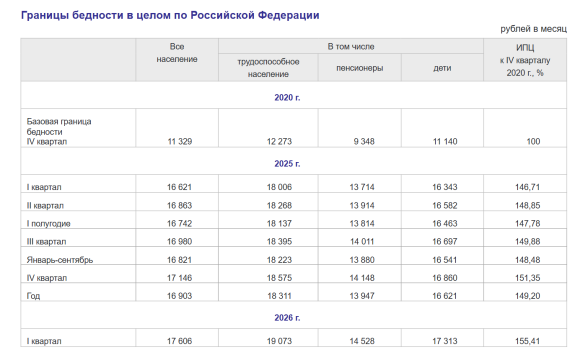Click the value 17 606 under 2026

pos(179,341)
